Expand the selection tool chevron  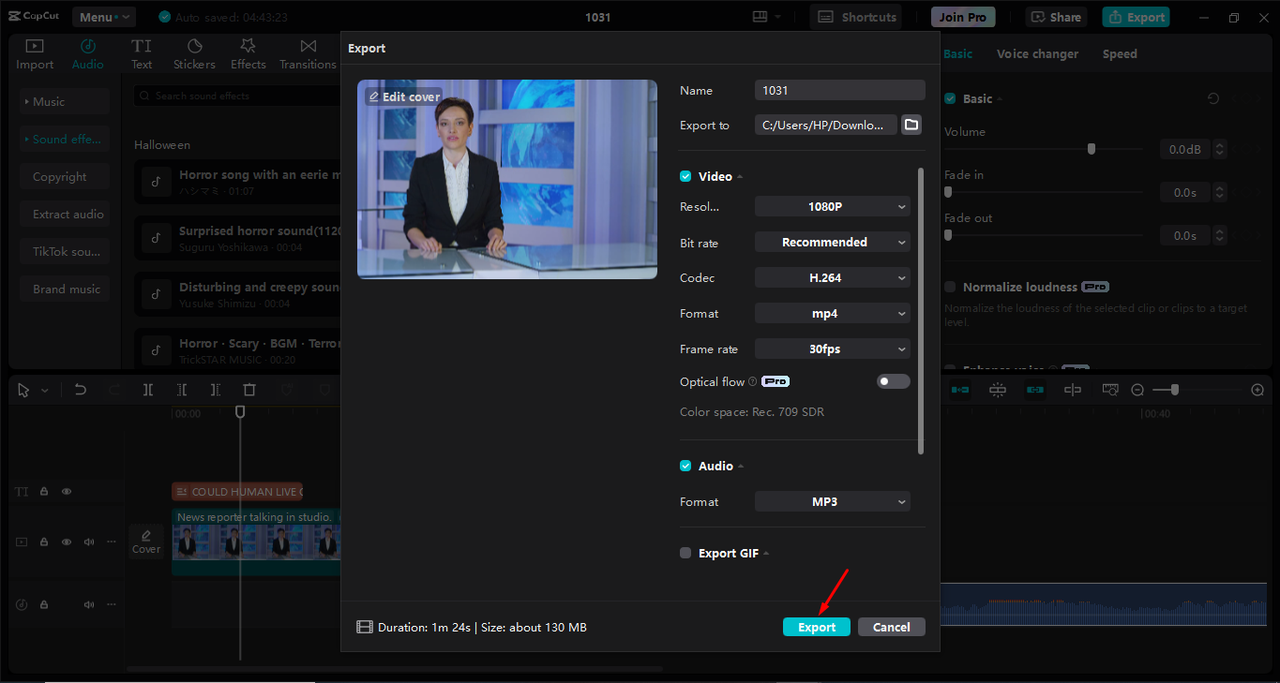click(x=45, y=391)
